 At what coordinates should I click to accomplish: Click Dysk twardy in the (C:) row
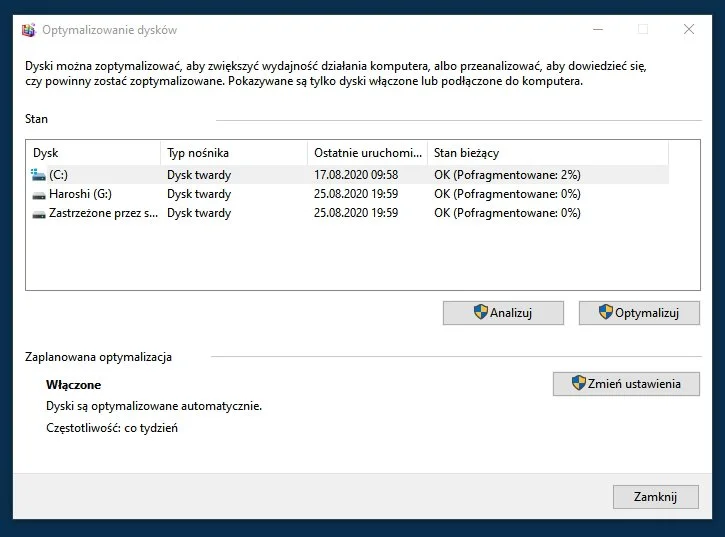(199, 175)
